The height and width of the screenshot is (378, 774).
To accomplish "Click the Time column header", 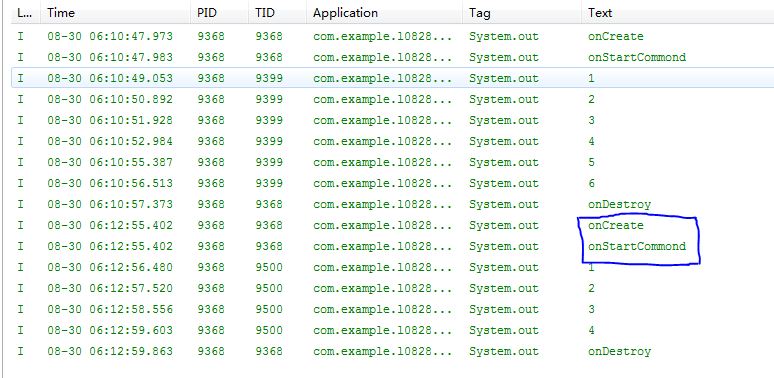I will pos(116,13).
